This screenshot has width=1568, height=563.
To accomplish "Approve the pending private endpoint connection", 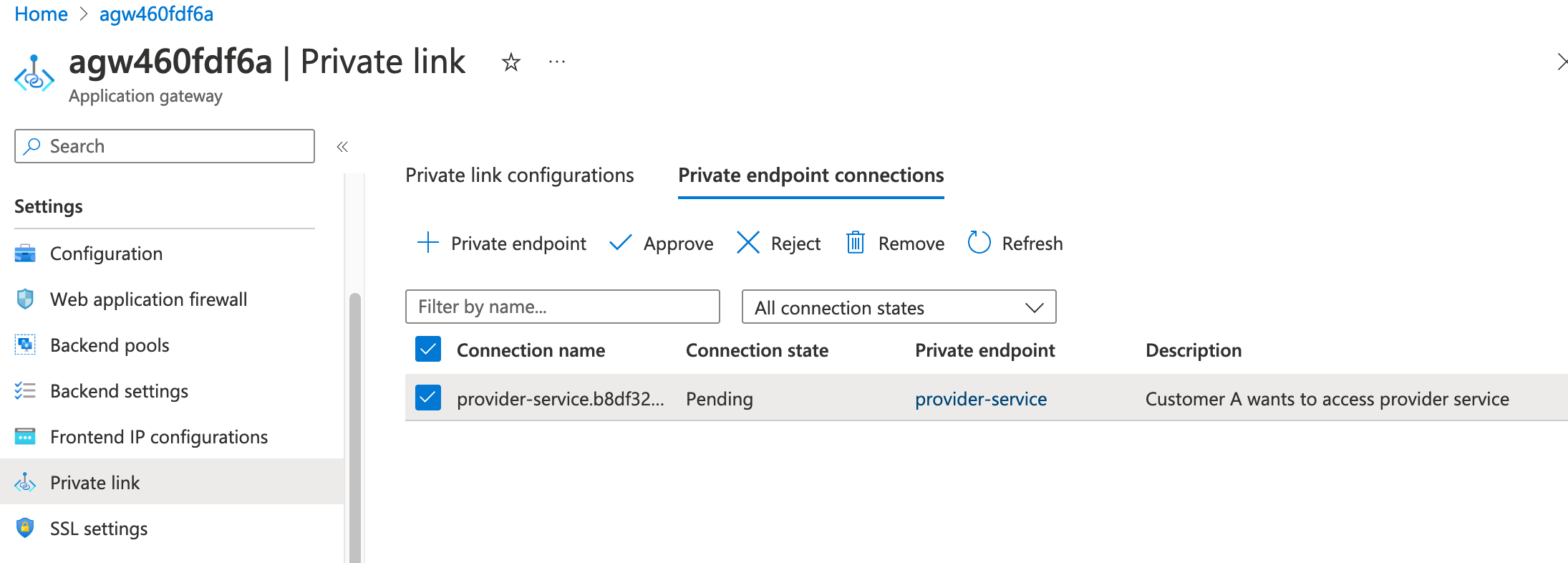I will click(x=660, y=243).
